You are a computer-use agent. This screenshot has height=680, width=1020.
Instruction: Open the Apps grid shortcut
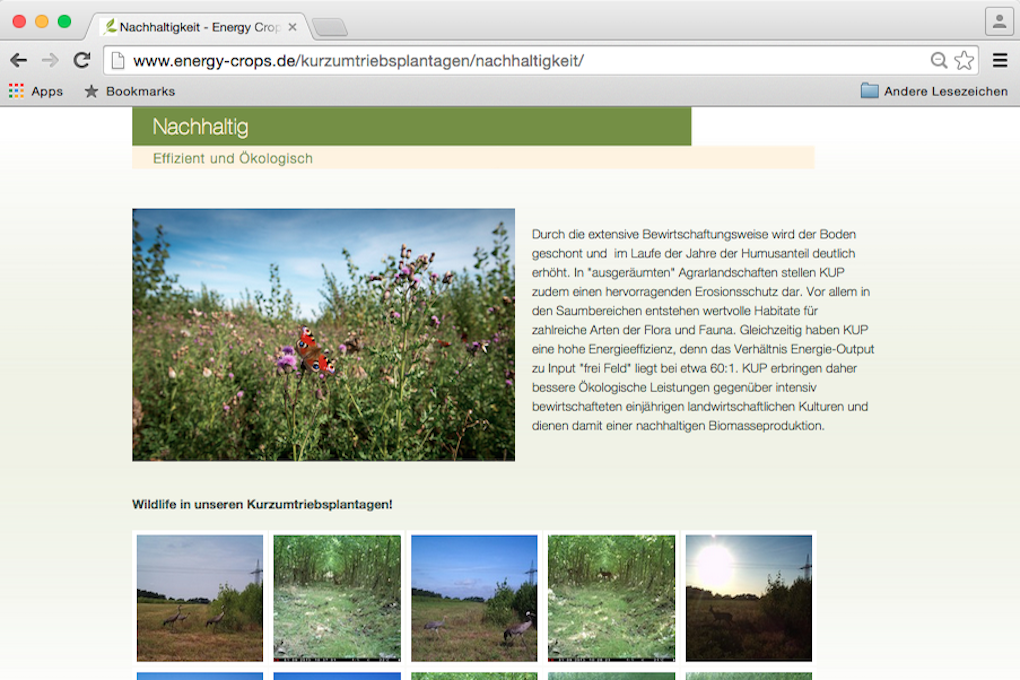coord(36,91)
